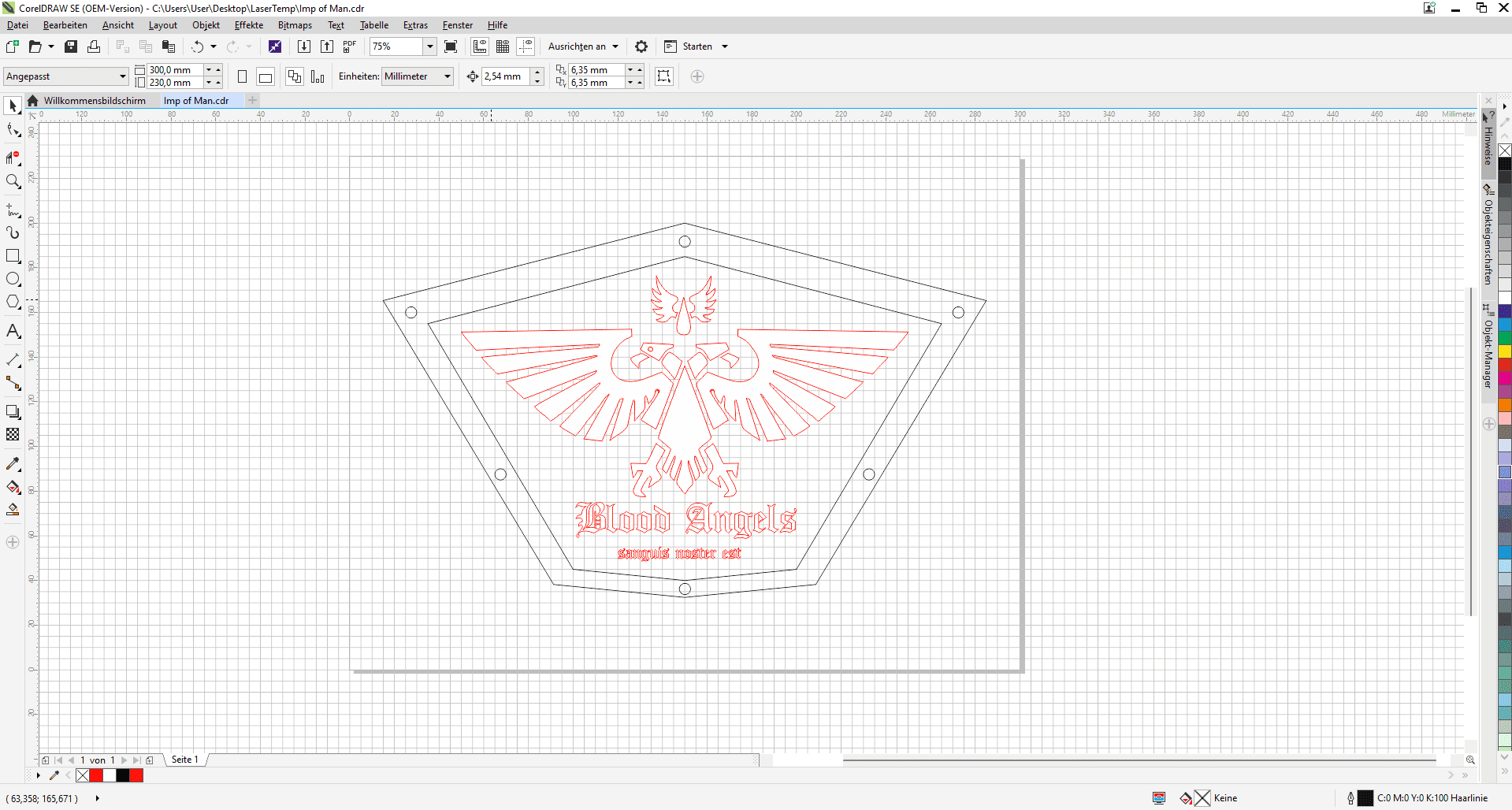Screen dimensions: 1512x810
Task: Select the Zoom magnifier tool
Action: pos(13,181)
